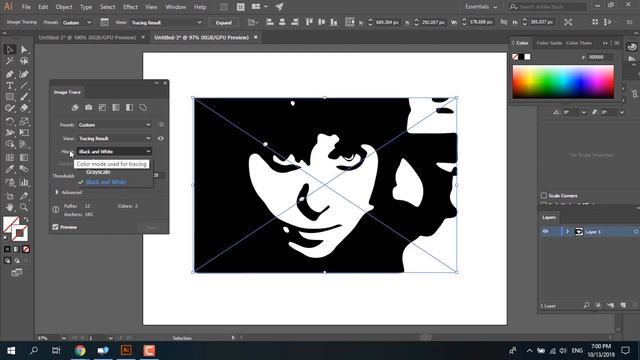Open the Essentials workspace switcher

click(x=481, y=7)
